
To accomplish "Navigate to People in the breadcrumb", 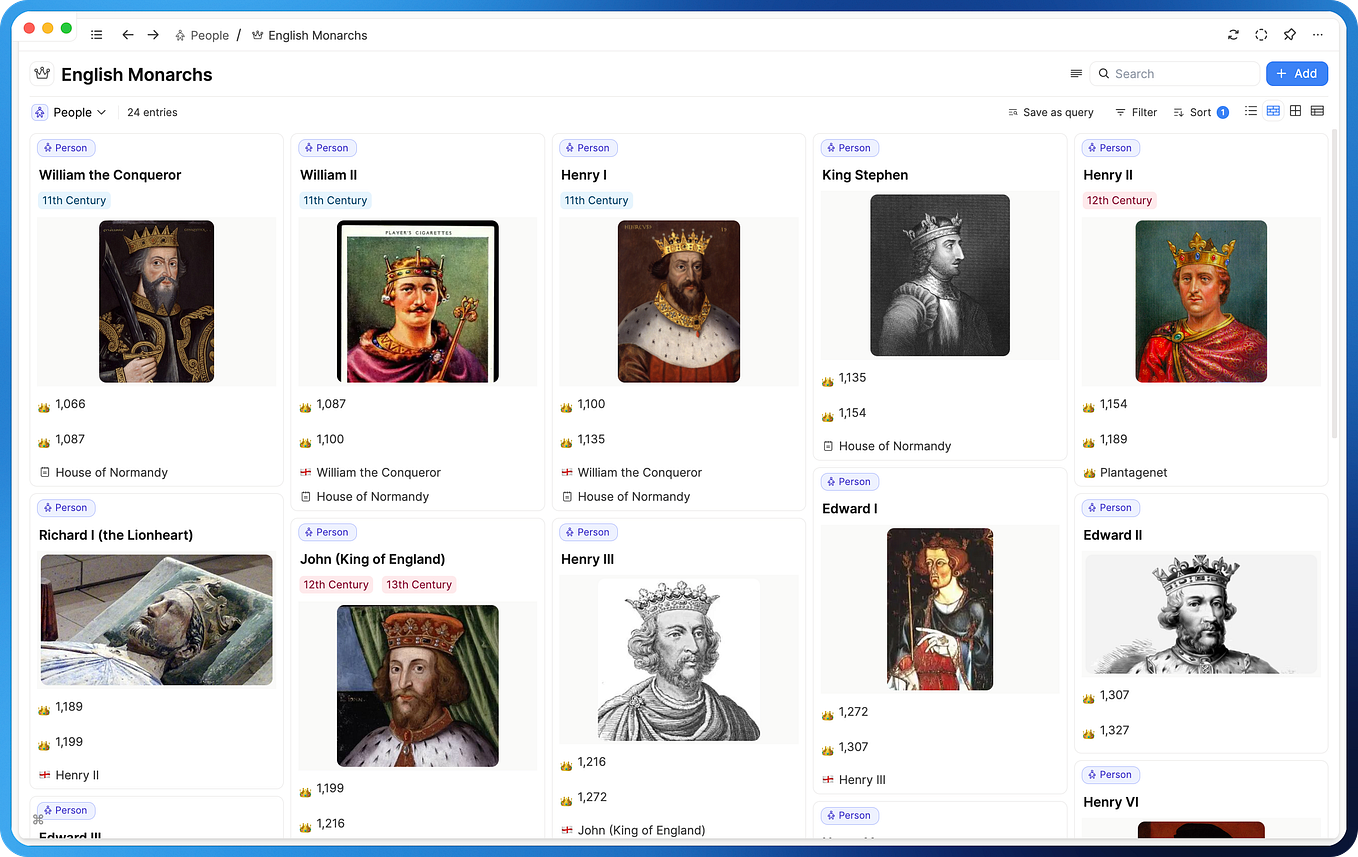I will (x=209, y=34).
